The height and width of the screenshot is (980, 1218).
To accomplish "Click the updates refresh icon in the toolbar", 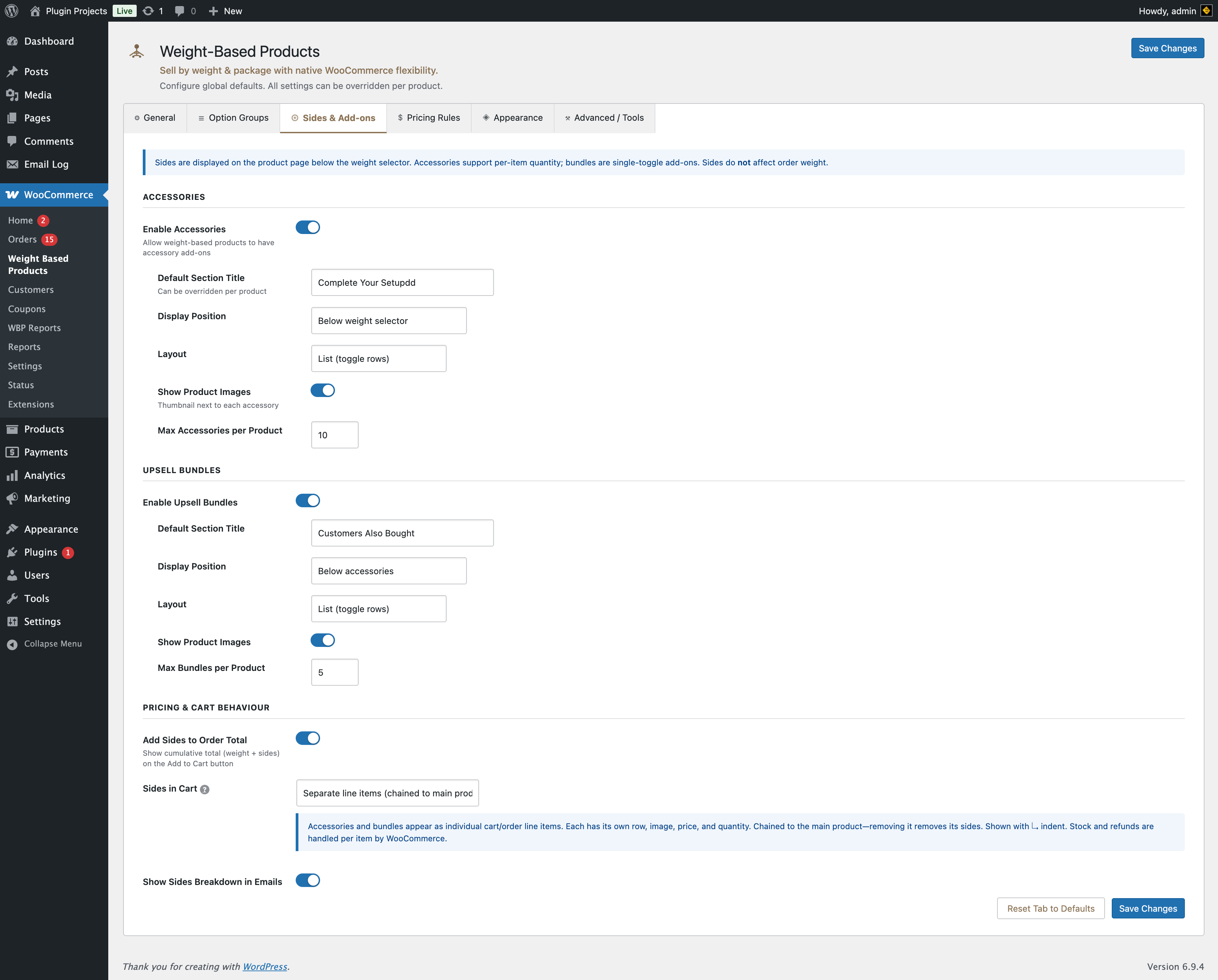I will click(x=148, y=11).
